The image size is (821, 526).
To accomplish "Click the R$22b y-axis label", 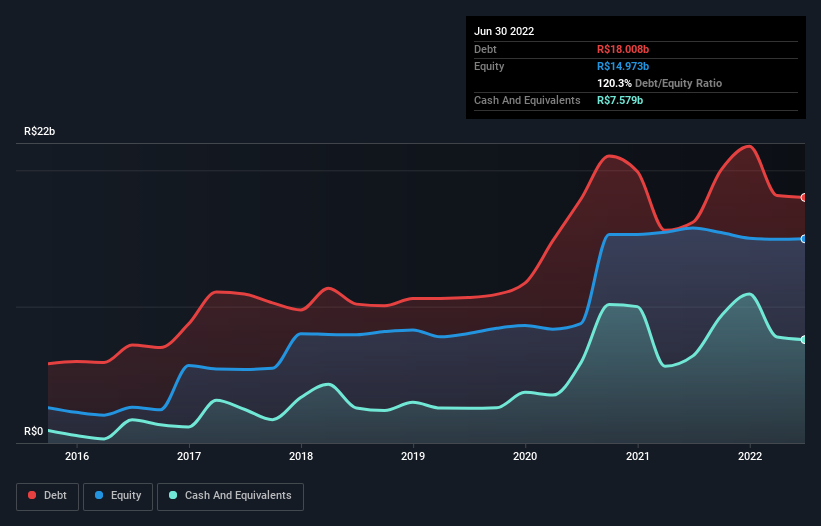I will point(39,131).
